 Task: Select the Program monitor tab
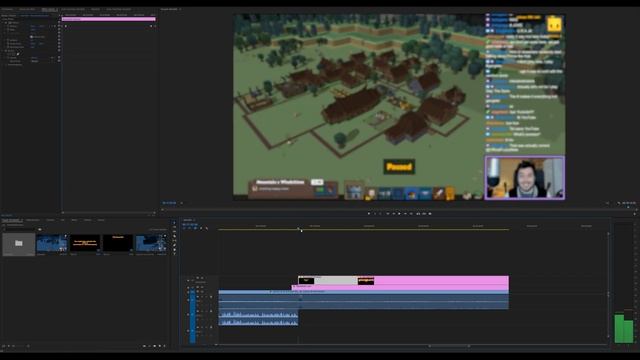pos(170,9)
